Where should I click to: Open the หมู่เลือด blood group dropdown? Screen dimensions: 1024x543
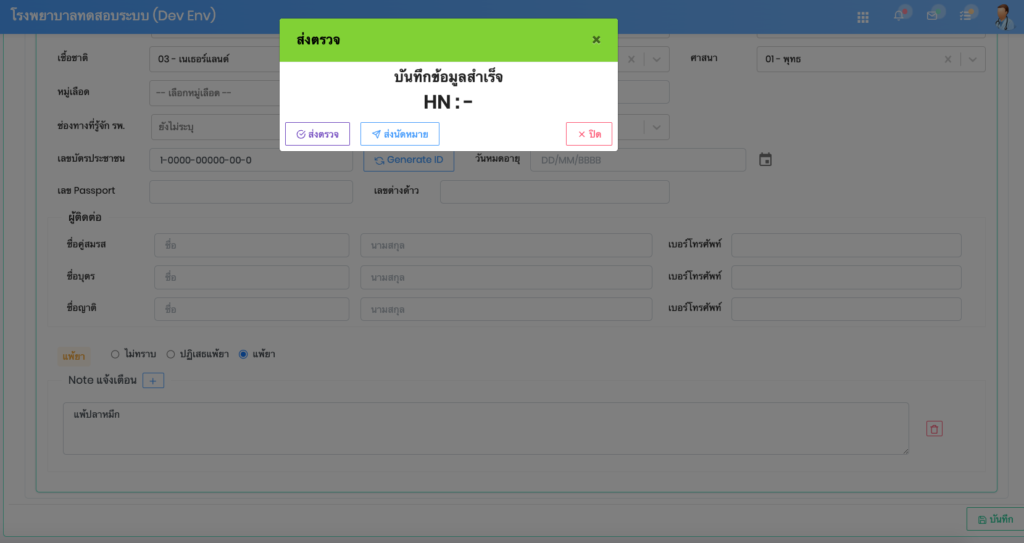pyautogui.click(x=215, y=93)
